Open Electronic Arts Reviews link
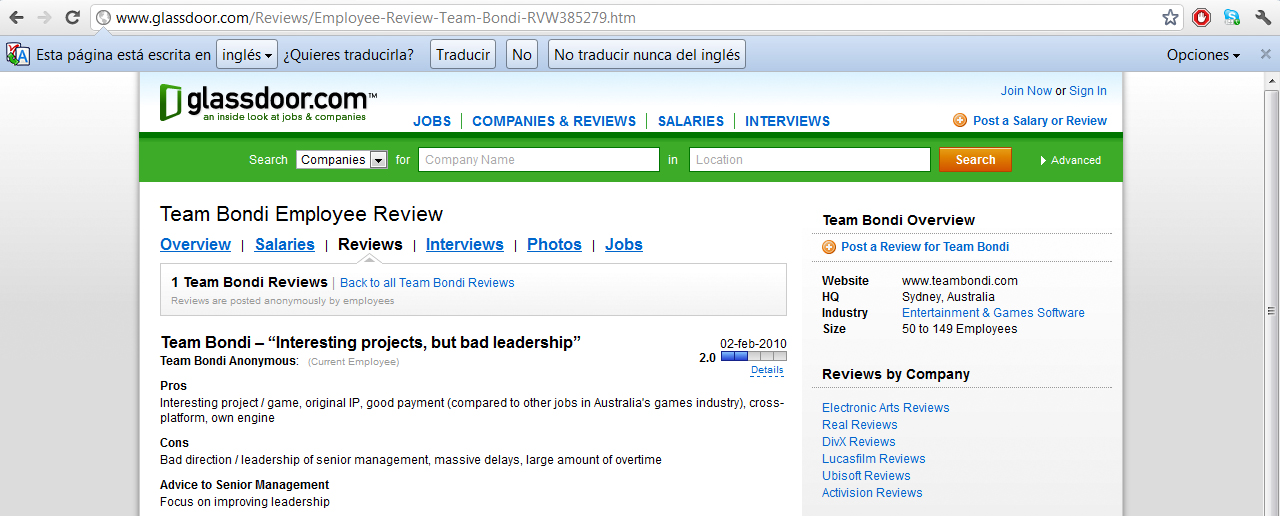 [886, 408]
